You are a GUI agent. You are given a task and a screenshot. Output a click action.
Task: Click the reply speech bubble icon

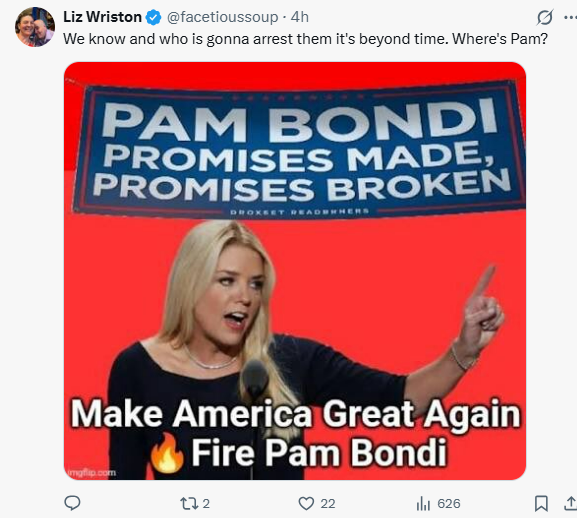tap(72, 503)
